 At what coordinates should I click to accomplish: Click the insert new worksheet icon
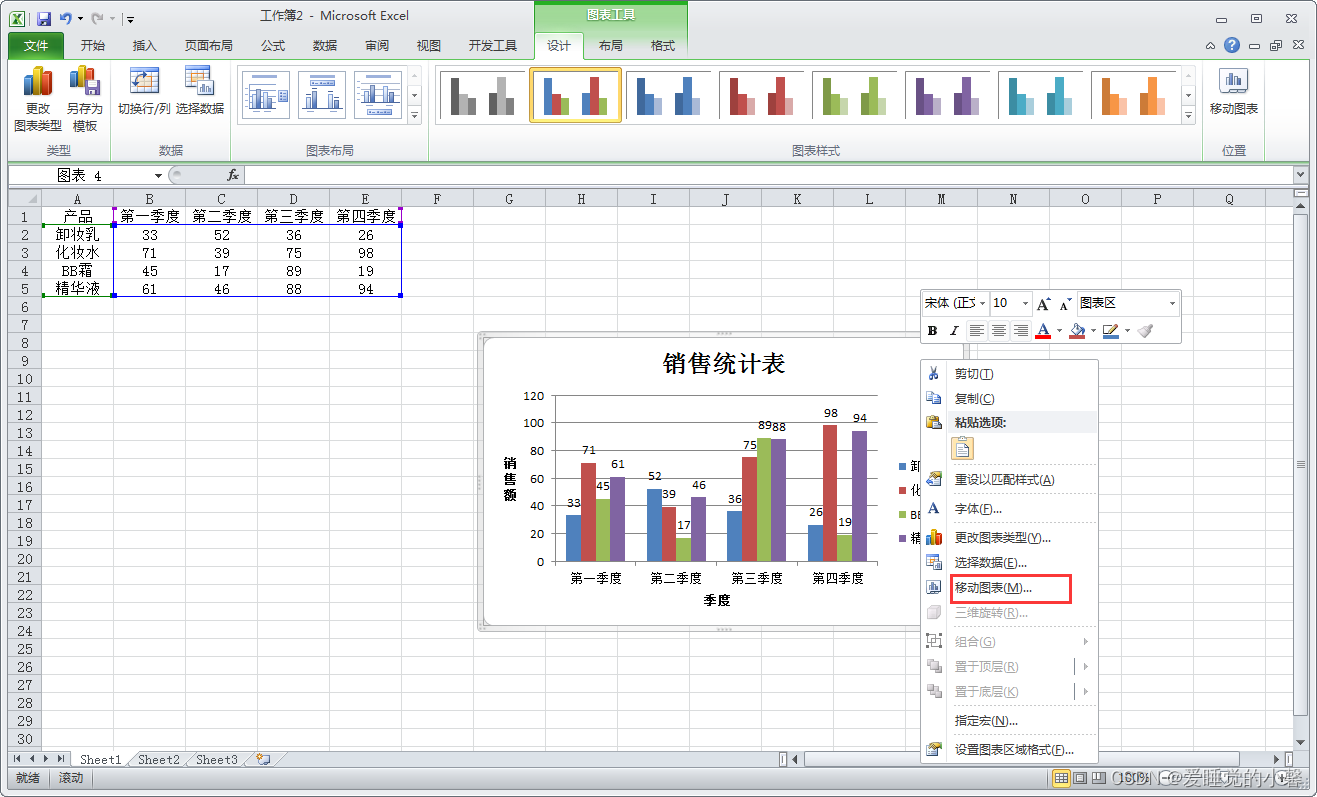[263, 759]
